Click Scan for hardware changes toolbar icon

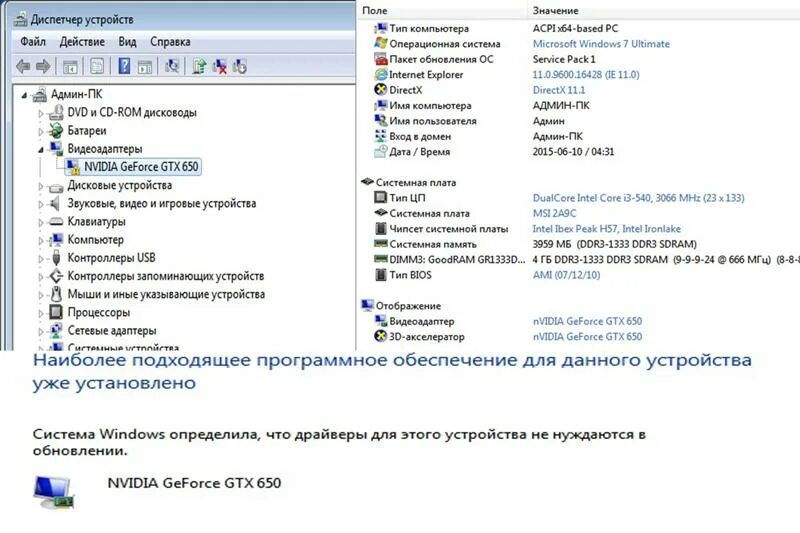tap(172, 66)
